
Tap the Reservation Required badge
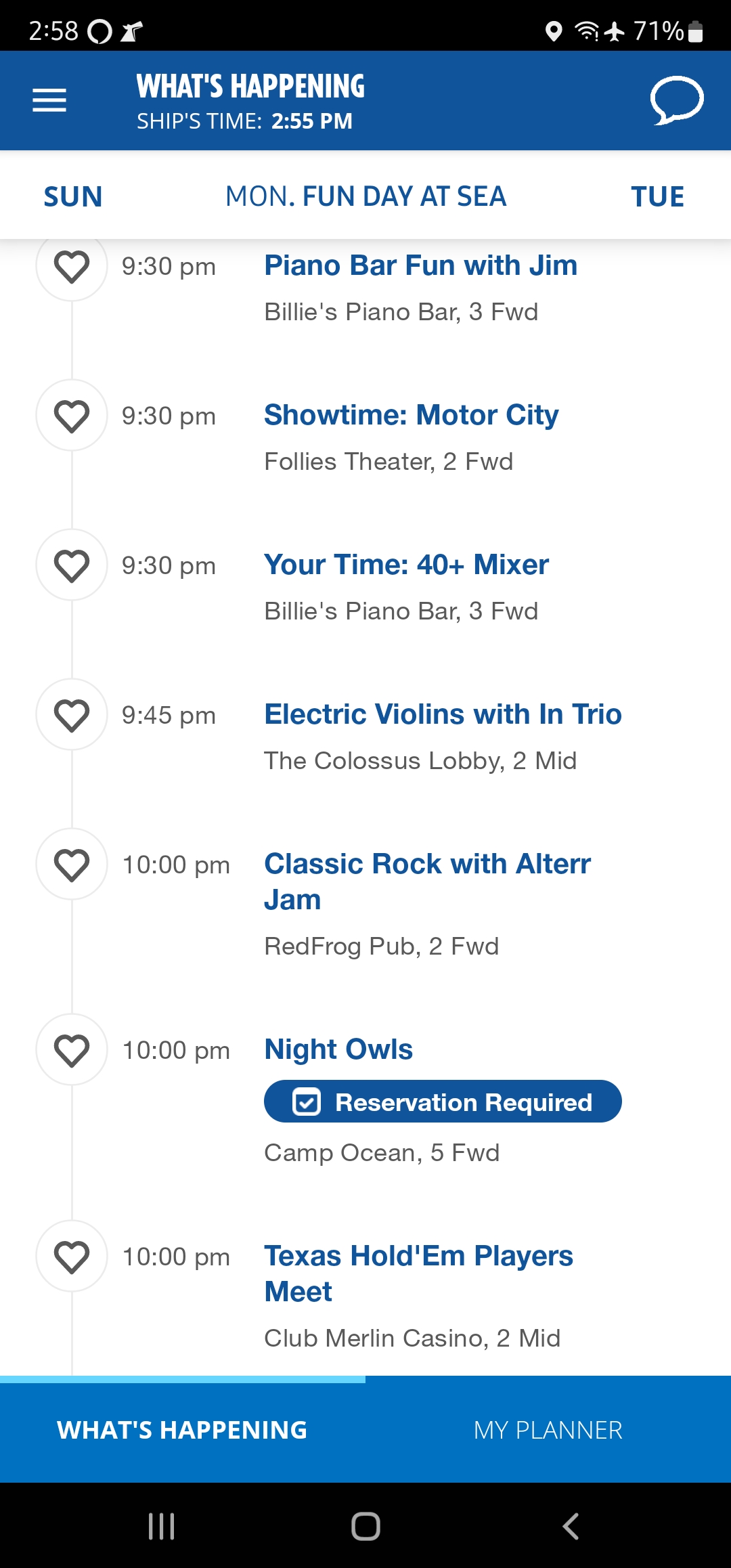point(443,1102)
